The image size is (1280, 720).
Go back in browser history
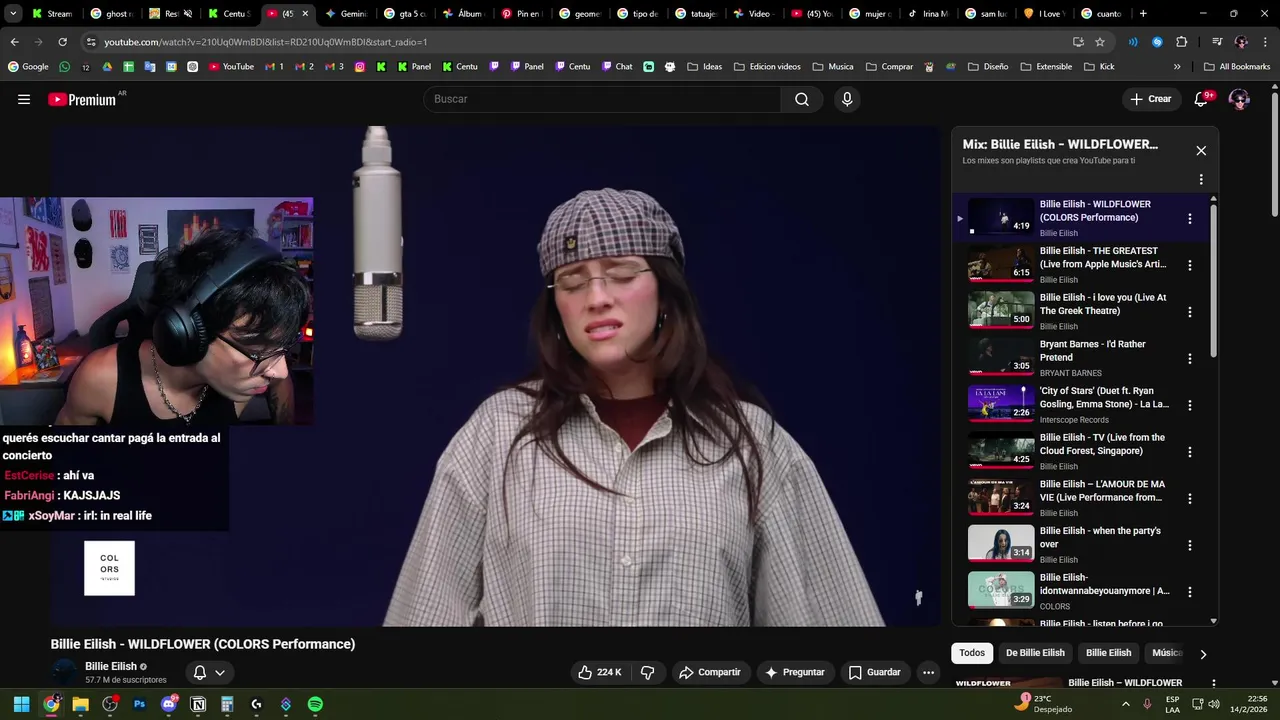14,42
